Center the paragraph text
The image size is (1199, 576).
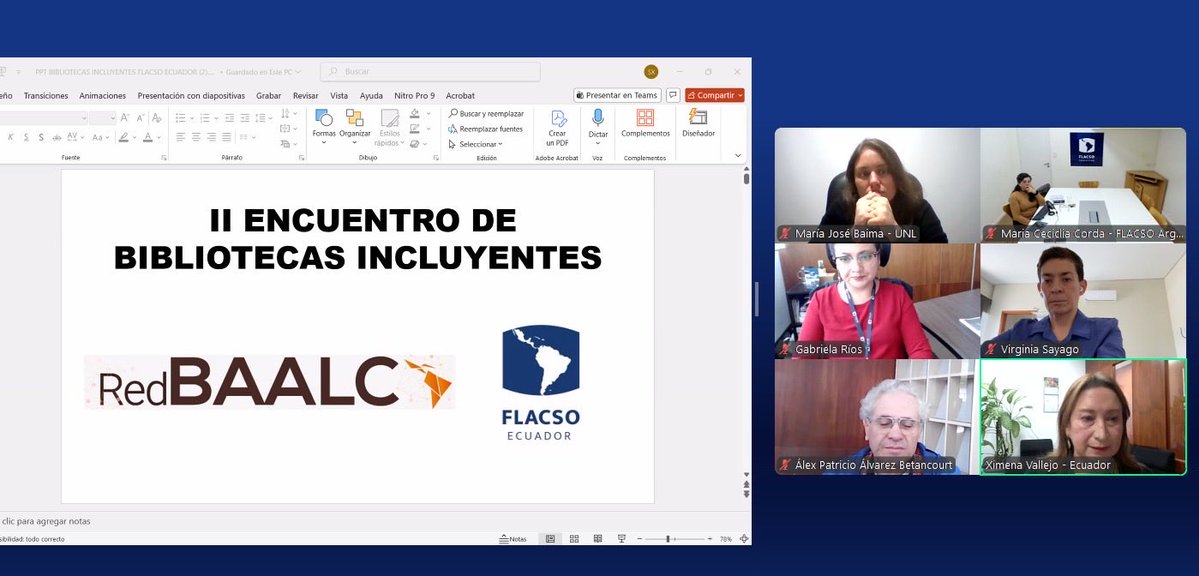(x=196, y=137)
